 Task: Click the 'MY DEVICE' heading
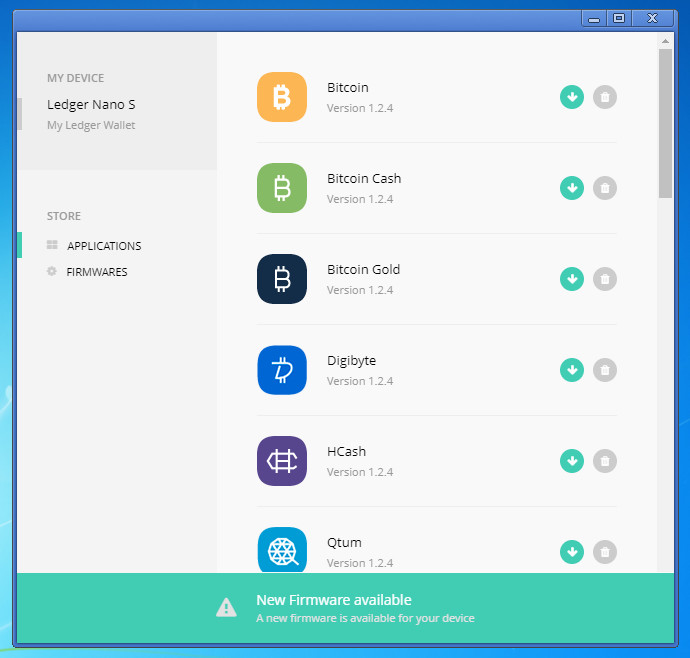(x=76, y=78)
